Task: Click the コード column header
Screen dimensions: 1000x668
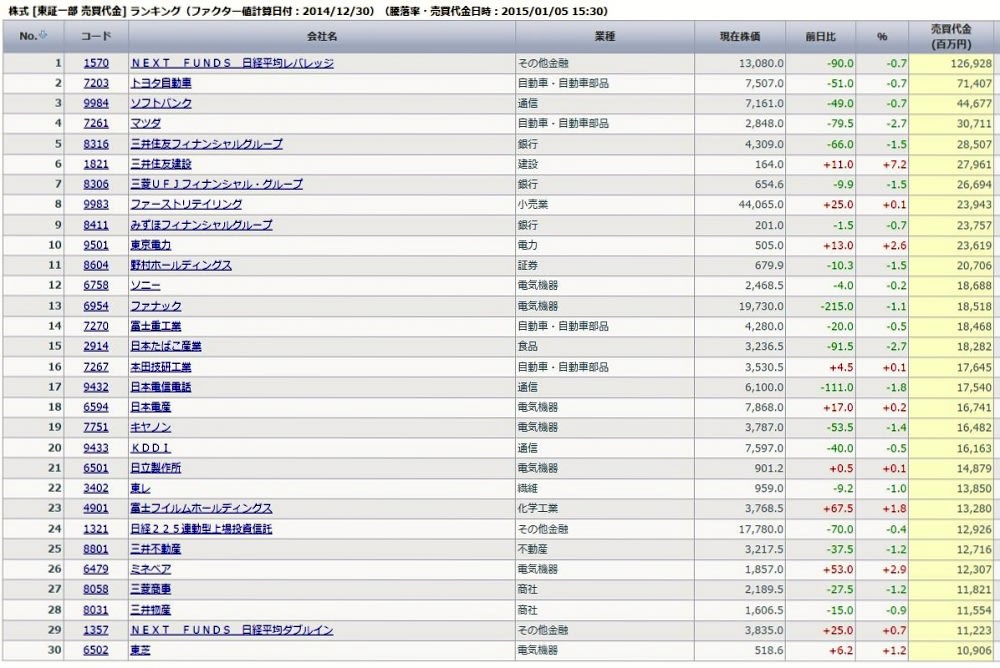Action: (x=96, y=36)
